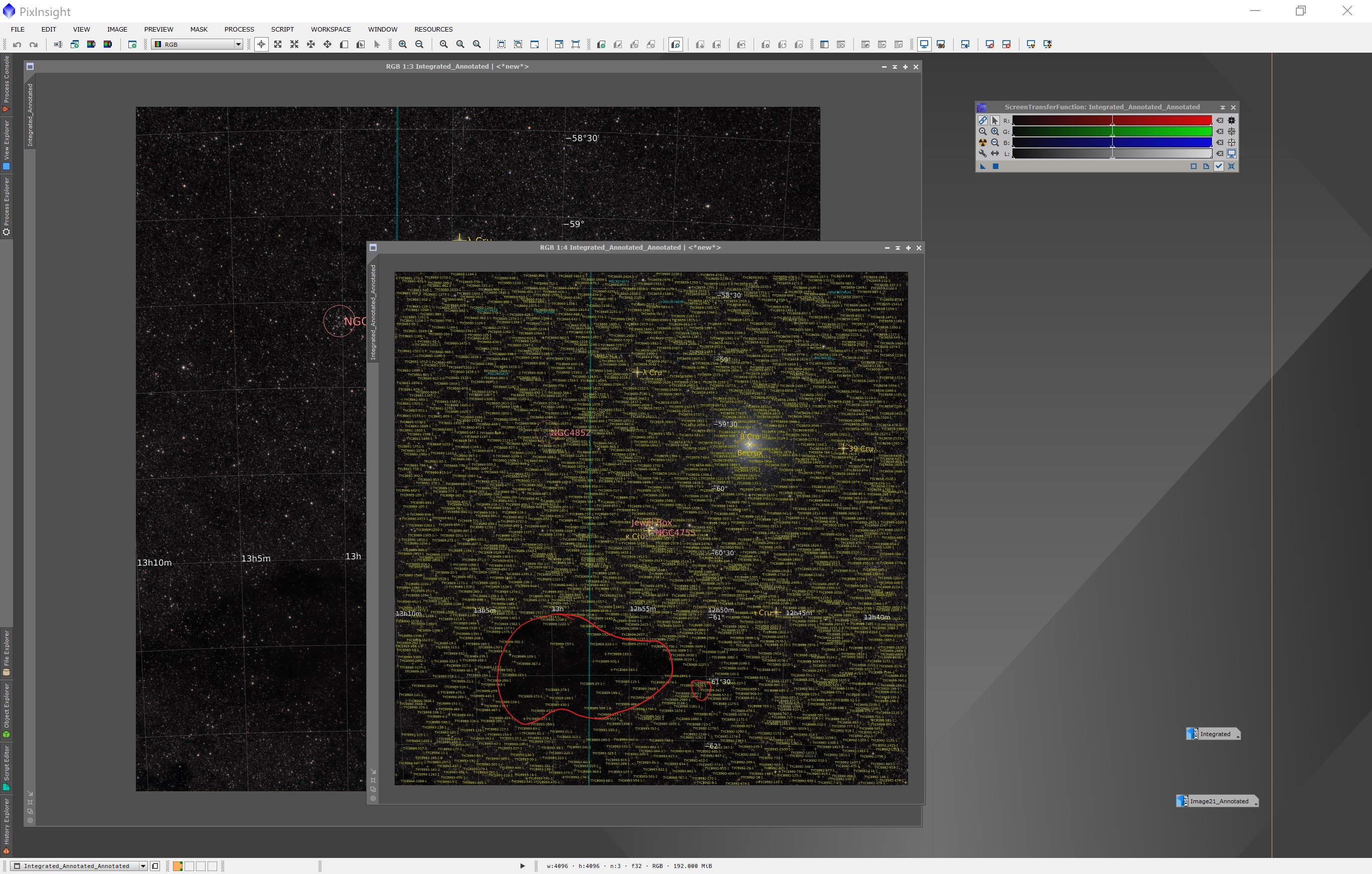The height and width of the screenshot is (874, 1372).
Task: Click the New Preview toolbar icon
Action: (x=344, y=45)
